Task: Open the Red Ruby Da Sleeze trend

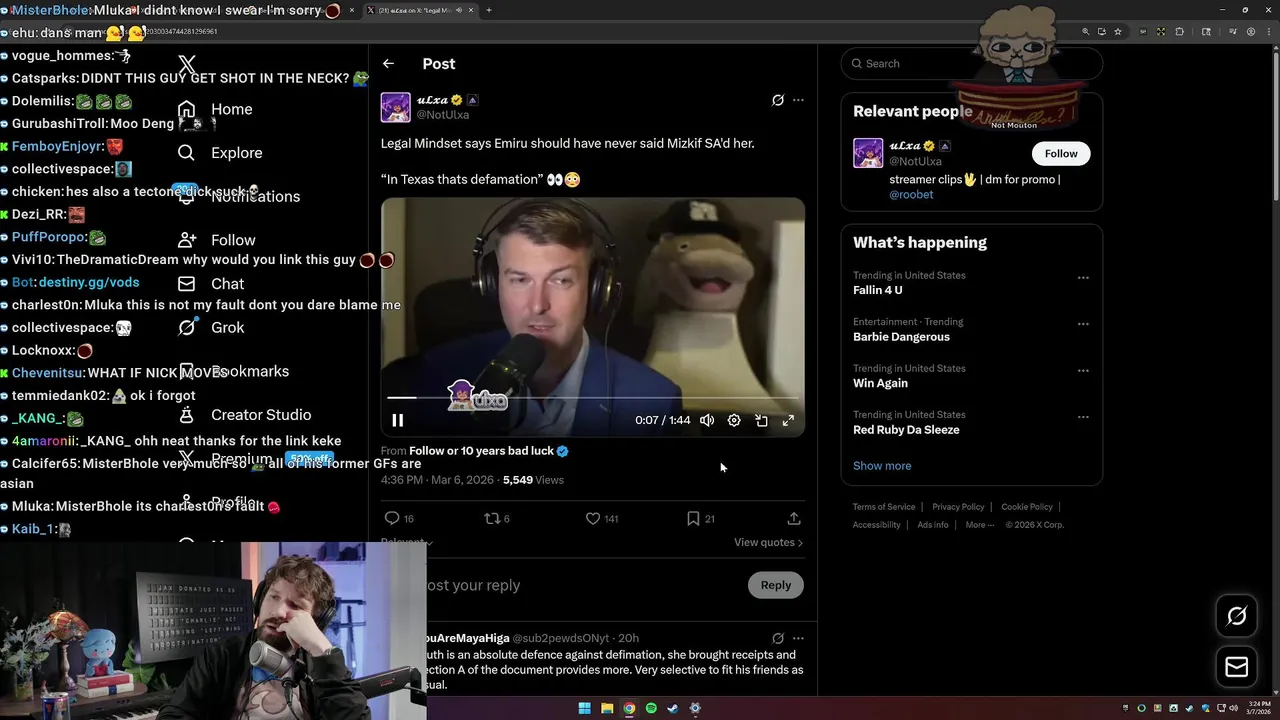Action: [906, 430]
